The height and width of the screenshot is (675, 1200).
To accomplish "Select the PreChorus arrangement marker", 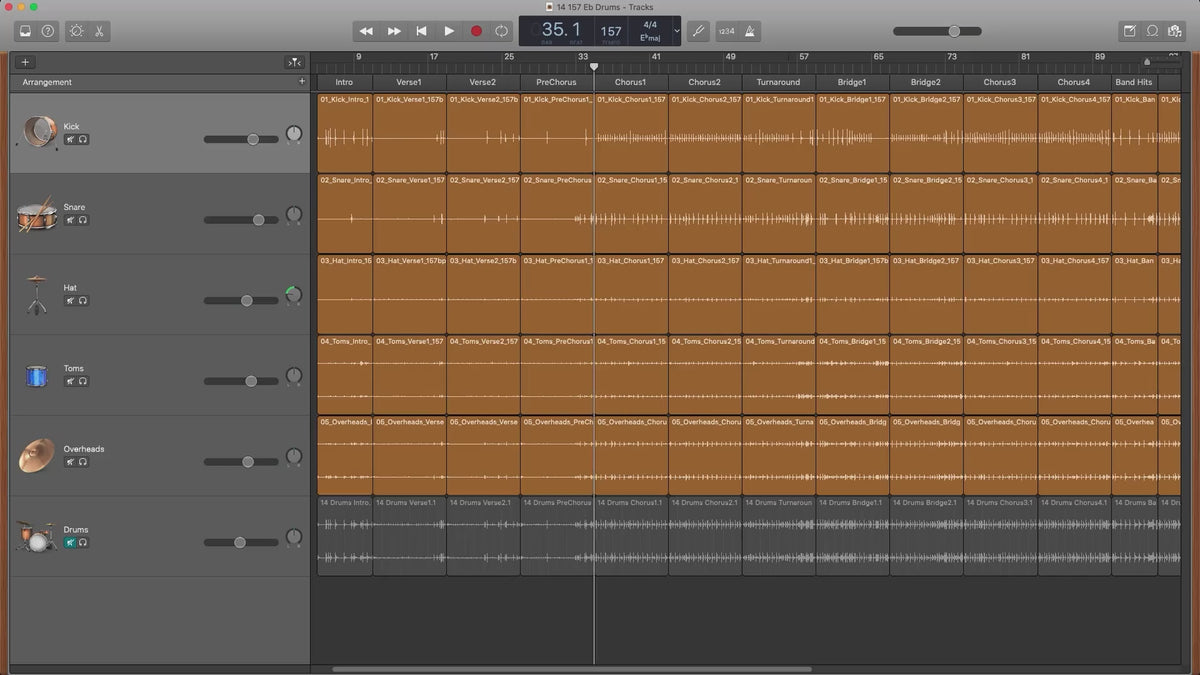I will coord(556,82).
